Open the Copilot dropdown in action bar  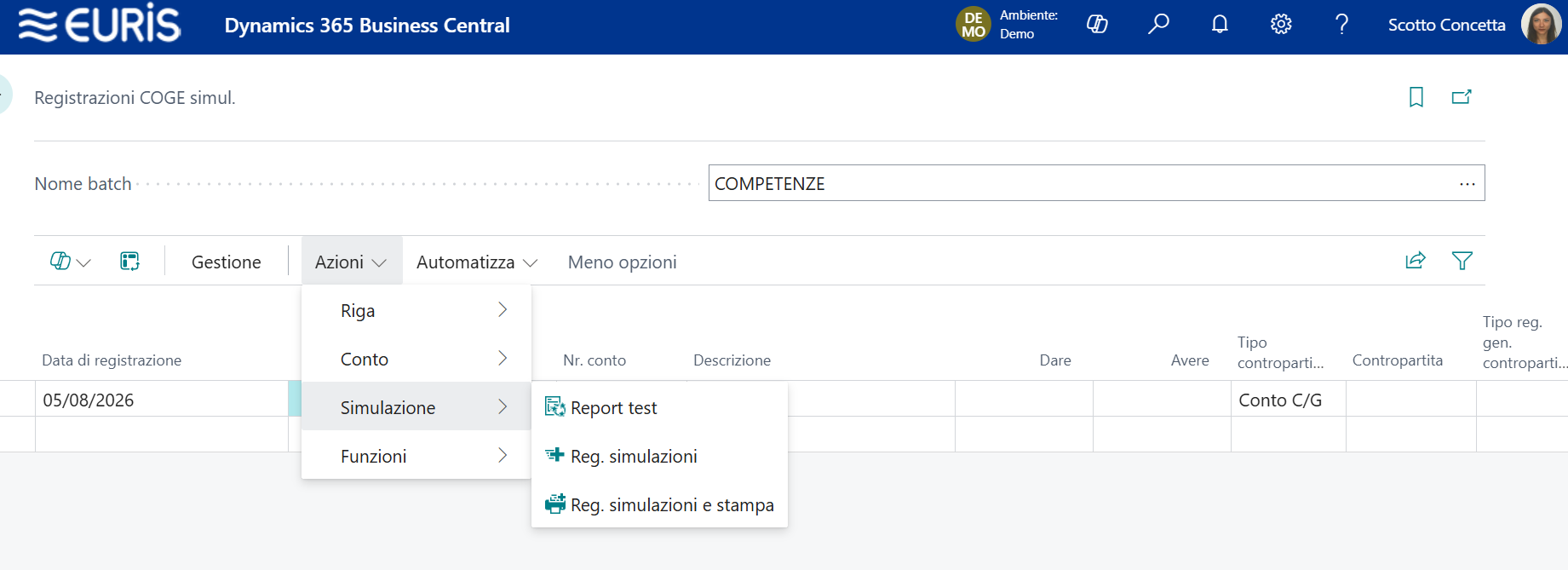coord(70,262)
